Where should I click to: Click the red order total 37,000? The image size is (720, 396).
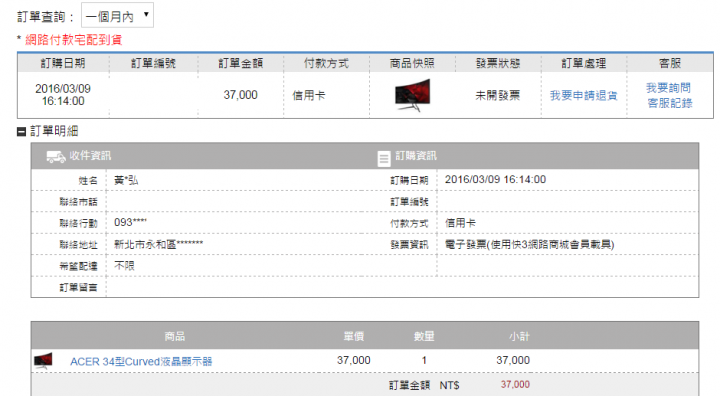[515, 384]
